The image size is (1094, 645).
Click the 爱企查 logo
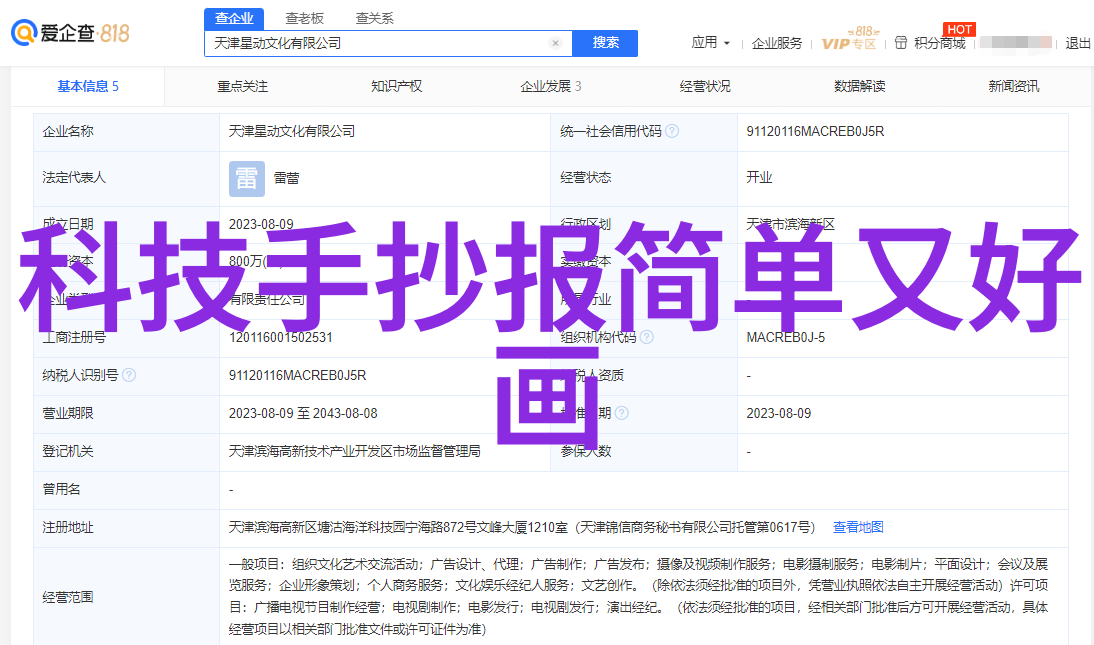click(x=70, y=32)
